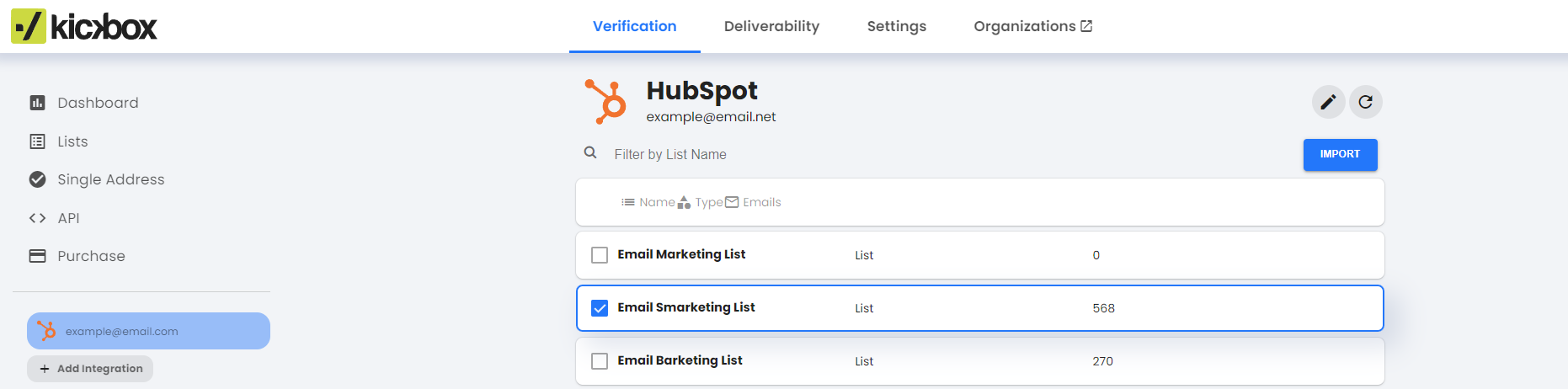Click the Kickbox logo
Image resolution: width=1568 pixels, height=389 pixels.
pos(84,26)
